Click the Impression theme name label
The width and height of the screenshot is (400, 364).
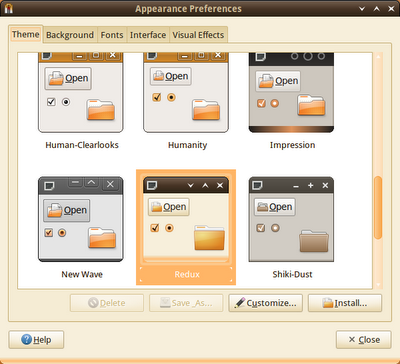pos(292,145)
